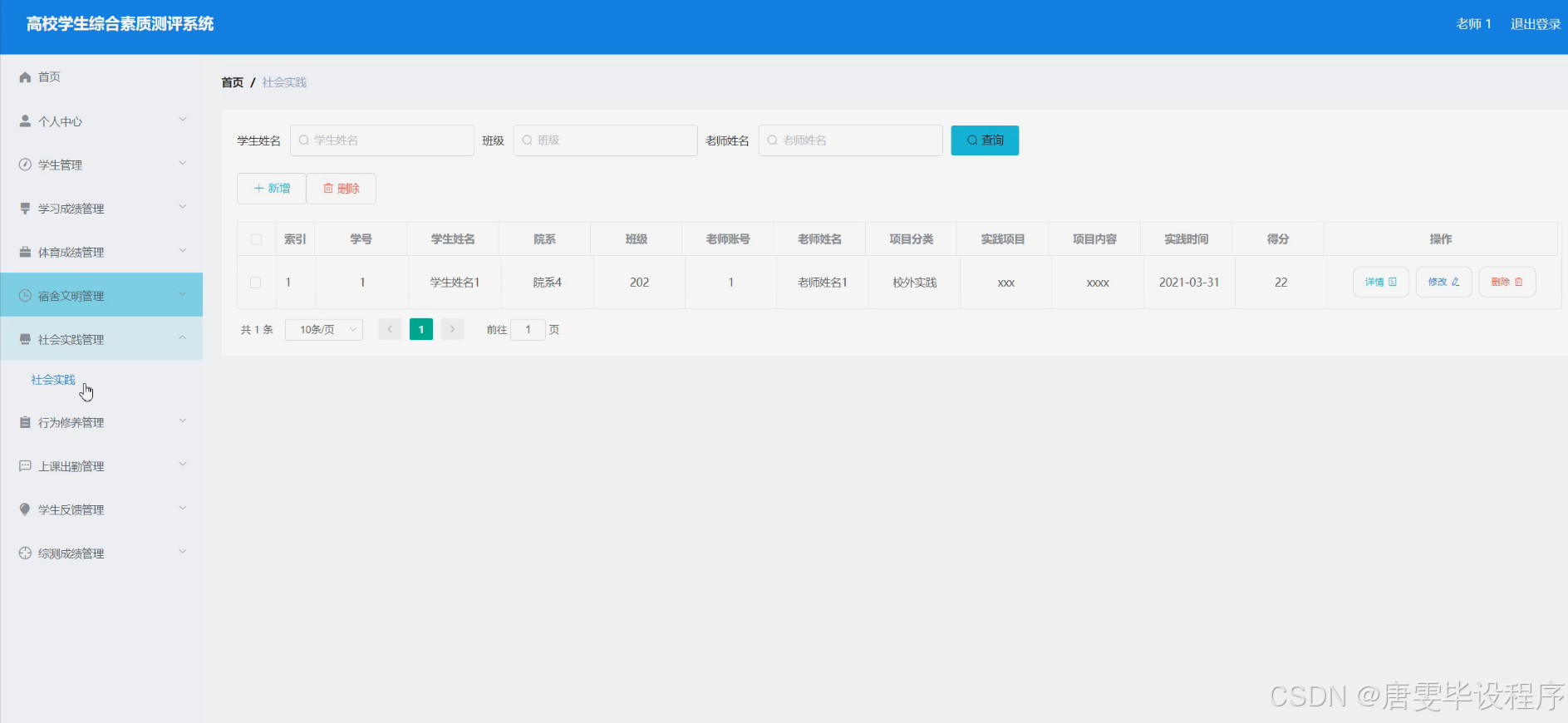Click the document icon on 详情 button

tap(1393, 282)
